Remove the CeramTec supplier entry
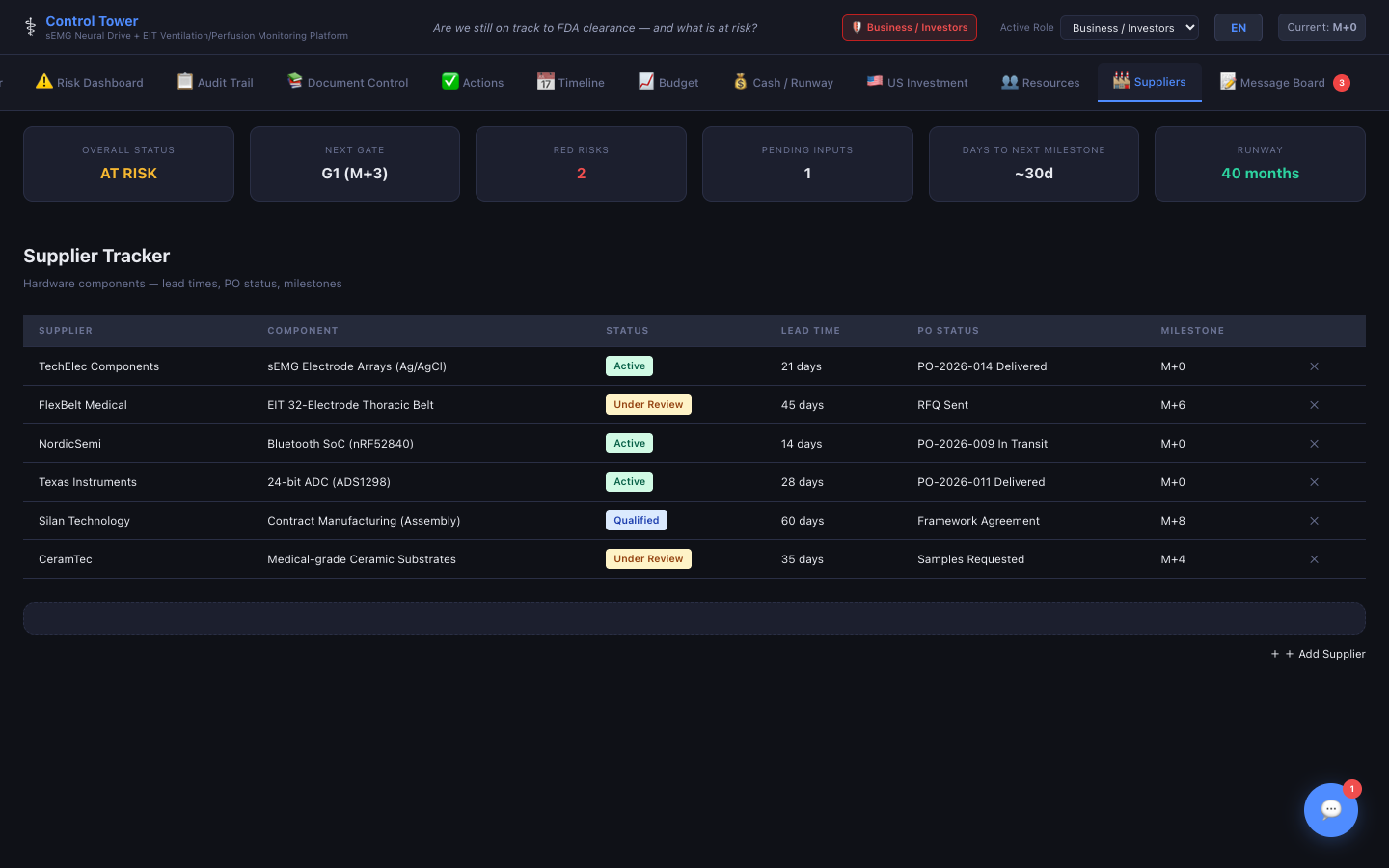1389x868 pixels. (1314, 559)
